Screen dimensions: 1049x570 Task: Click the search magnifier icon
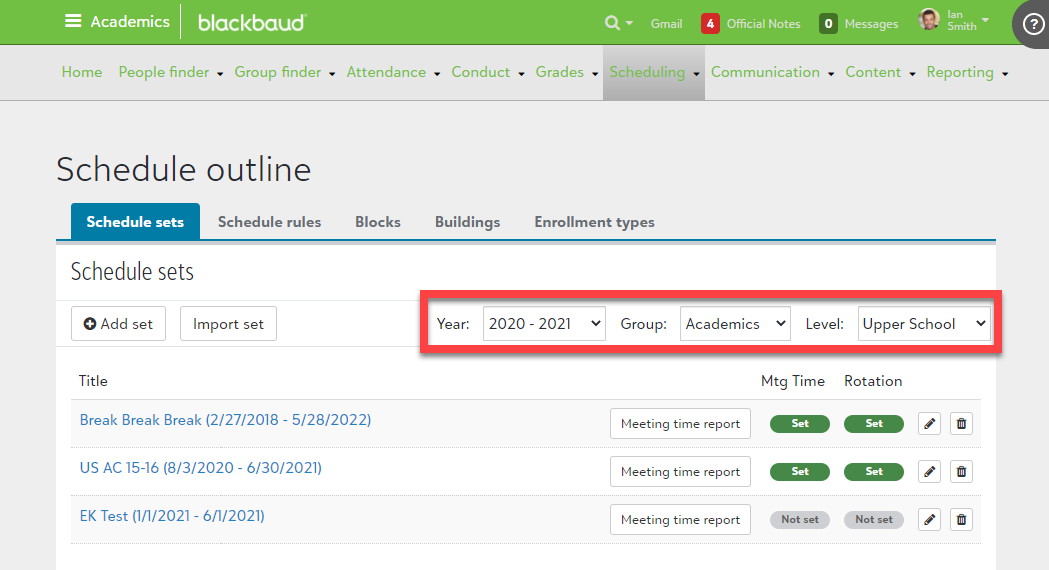(x=612, y=23)
